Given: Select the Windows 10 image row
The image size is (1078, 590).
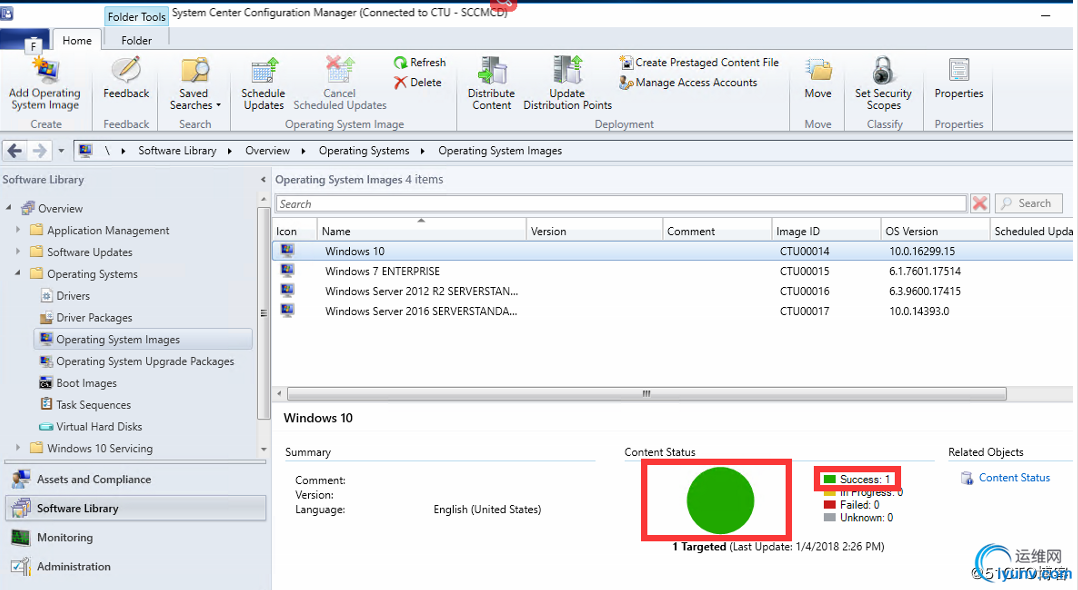Looking at the screenshot, I should click(x=672, y=251).
